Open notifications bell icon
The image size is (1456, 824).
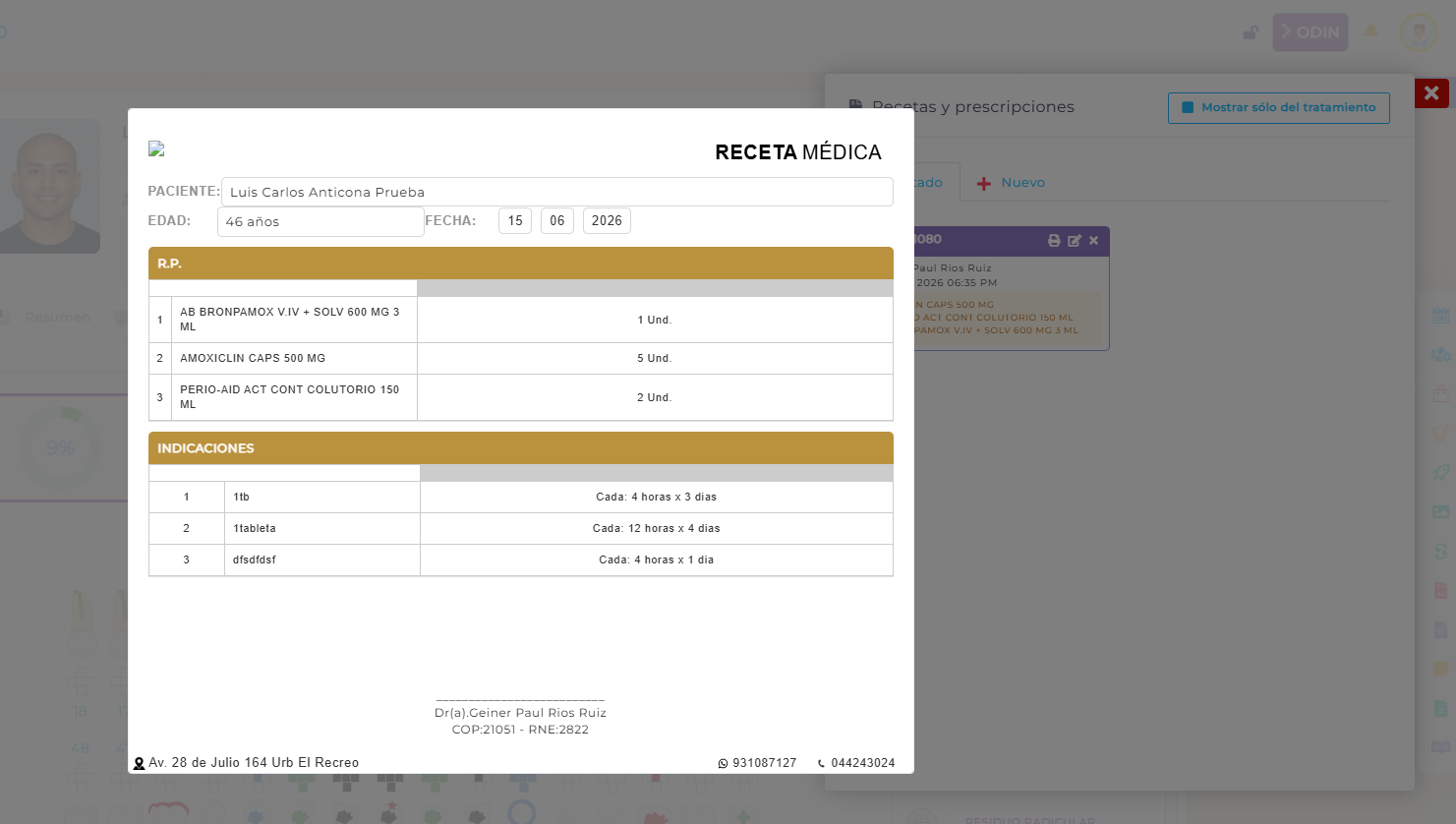1371,32
